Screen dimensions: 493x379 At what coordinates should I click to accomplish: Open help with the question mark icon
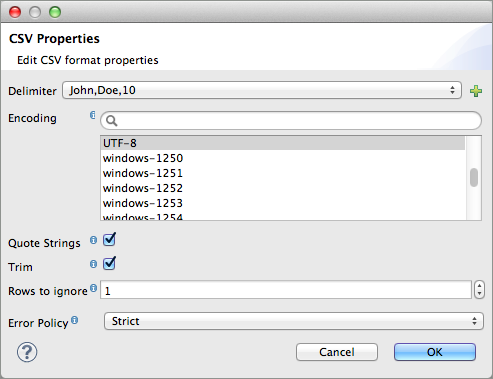click(27, 352)
